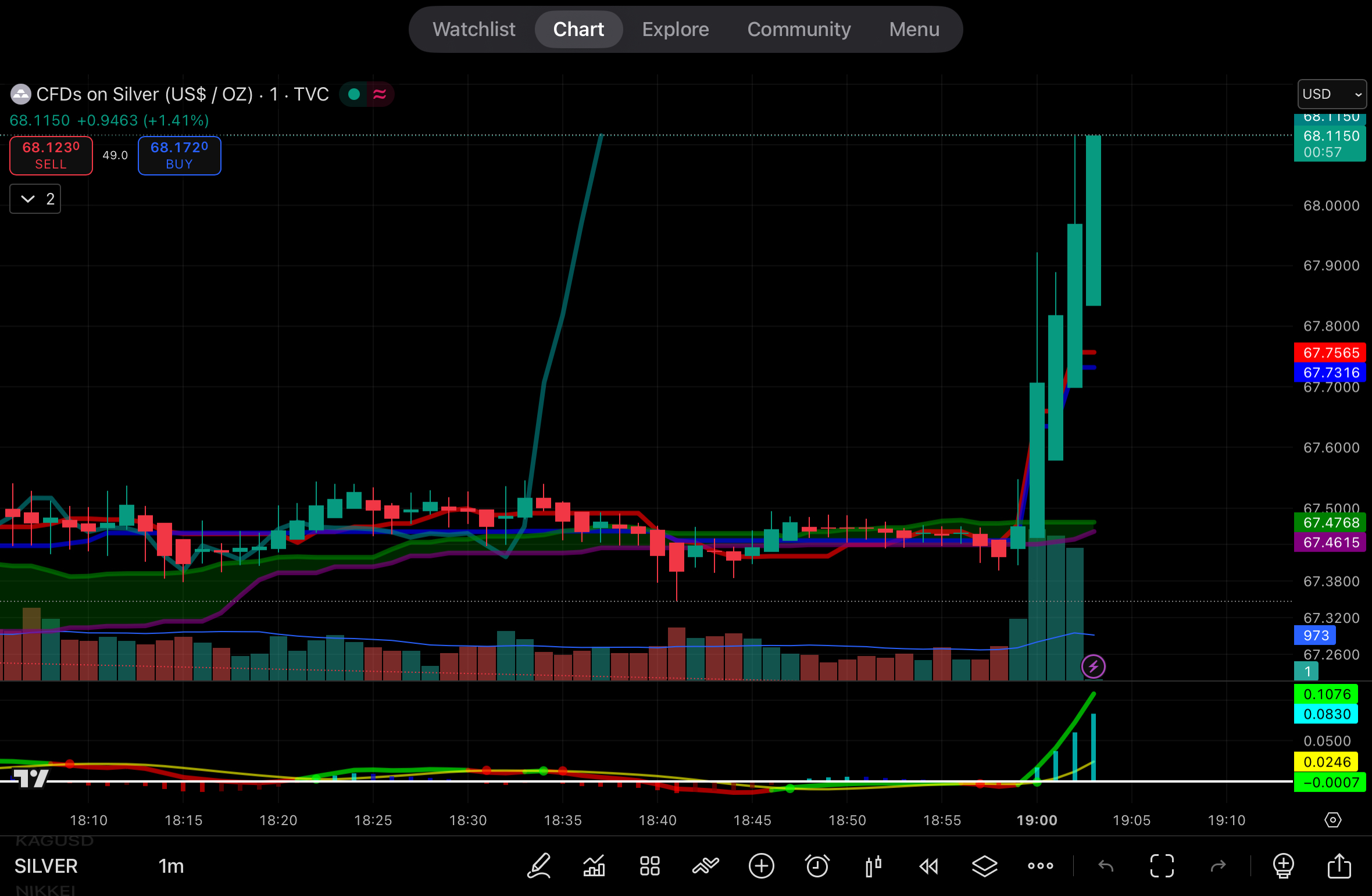Open the Community tab

tap(799, 29)
